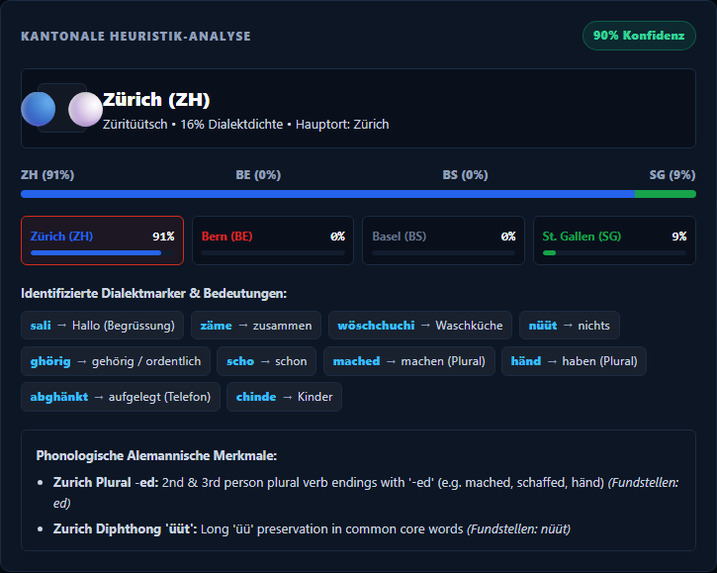Click the scho → schon chip

(x=267, y=361)
